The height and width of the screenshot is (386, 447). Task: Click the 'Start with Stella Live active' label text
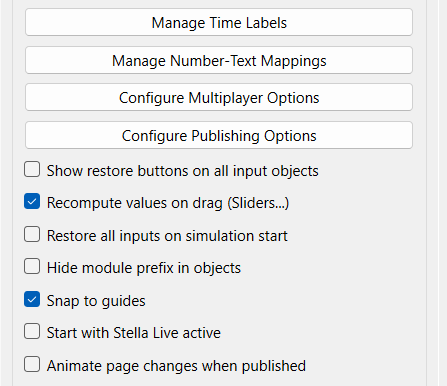tap(134, 333)
